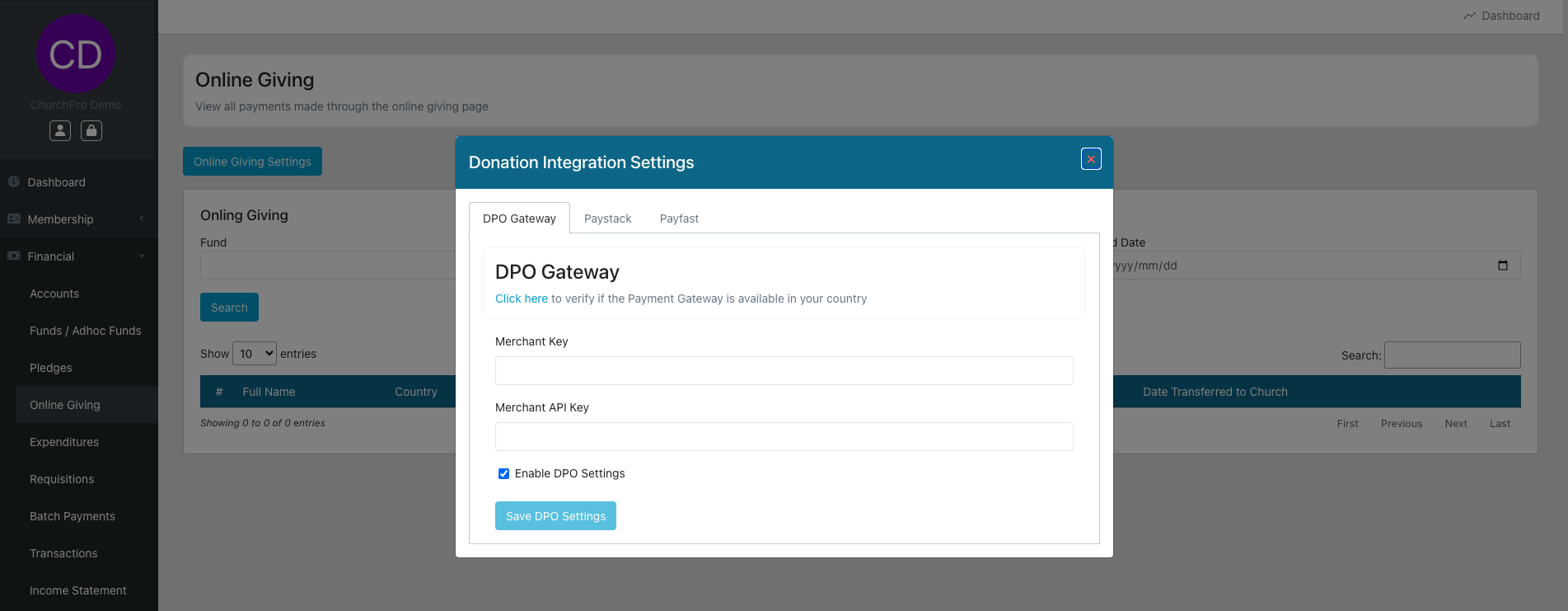Switch to the DPO Gateway tab
This screenshot has width=1568, height=611.
[x=519, y=219]
